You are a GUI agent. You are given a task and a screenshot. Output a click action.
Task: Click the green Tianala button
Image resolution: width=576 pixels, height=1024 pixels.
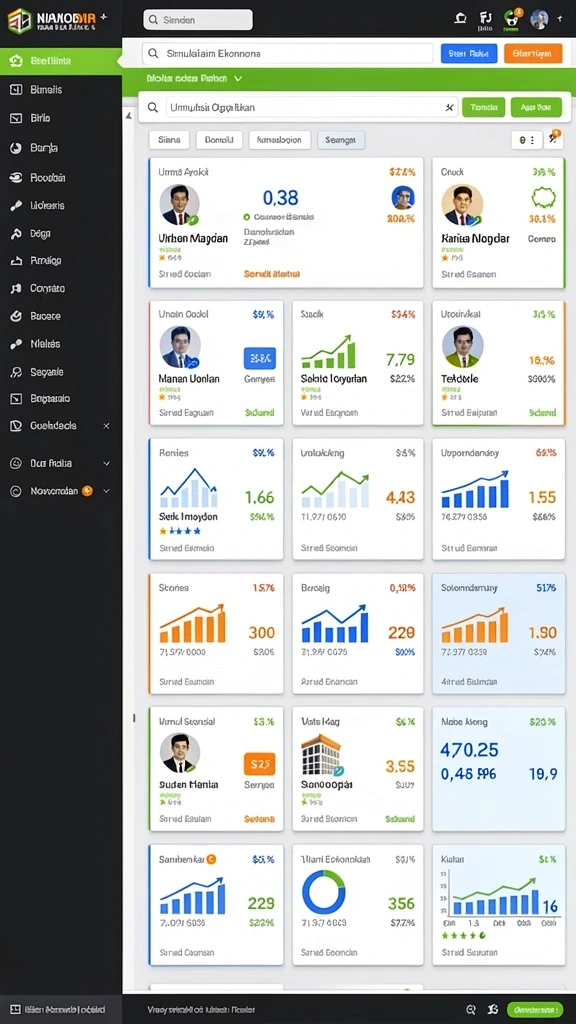[x=483, y=108]
